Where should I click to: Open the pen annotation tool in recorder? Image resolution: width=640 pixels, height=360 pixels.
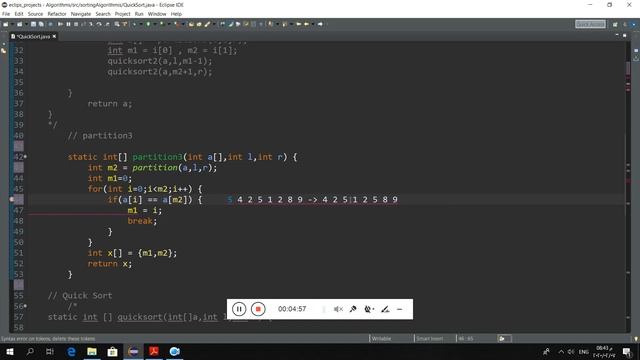385,309
